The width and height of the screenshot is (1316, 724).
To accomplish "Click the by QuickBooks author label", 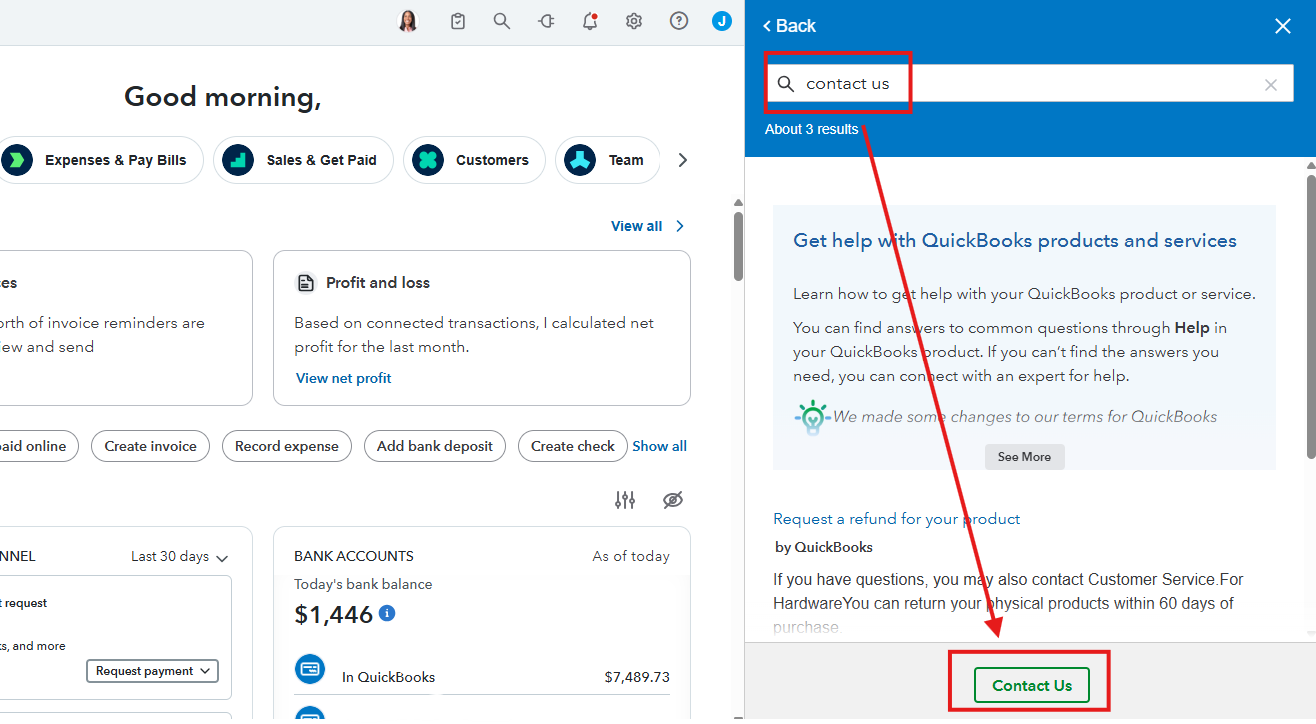I will (x=824, y=547).
